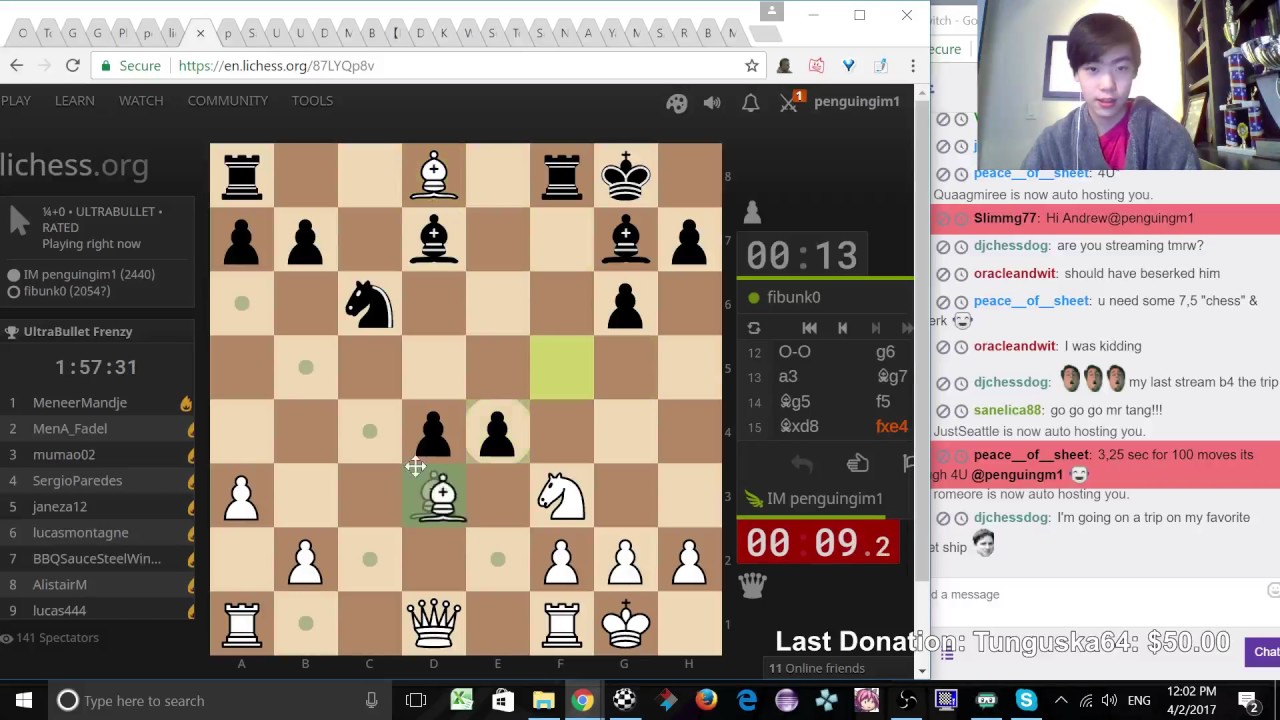Screen dimensions: 1280x720
Task: Go back in browser history
Action: click(x=16, y=66)
